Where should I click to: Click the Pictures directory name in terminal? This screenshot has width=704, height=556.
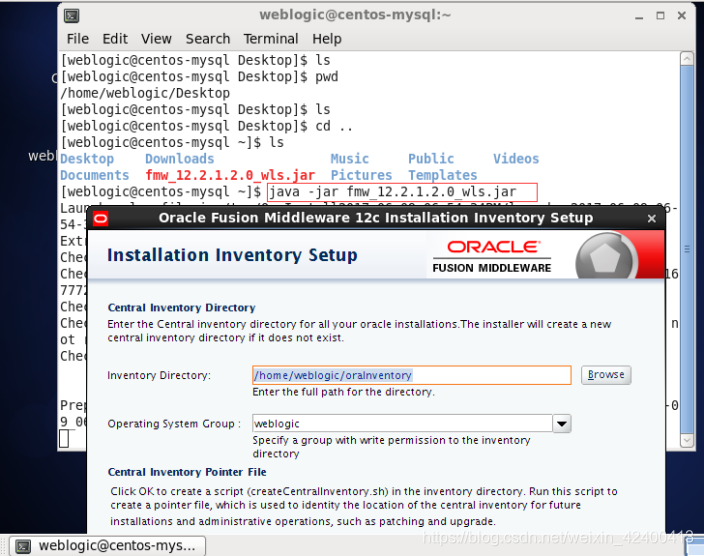361,175
